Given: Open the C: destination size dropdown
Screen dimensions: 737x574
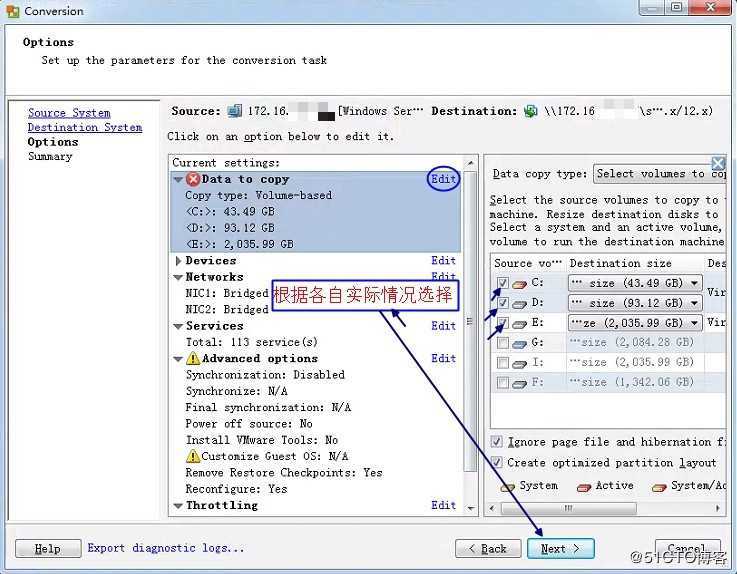Looking at the screenshot, I should pyautogui.click(x=635, y=283).
